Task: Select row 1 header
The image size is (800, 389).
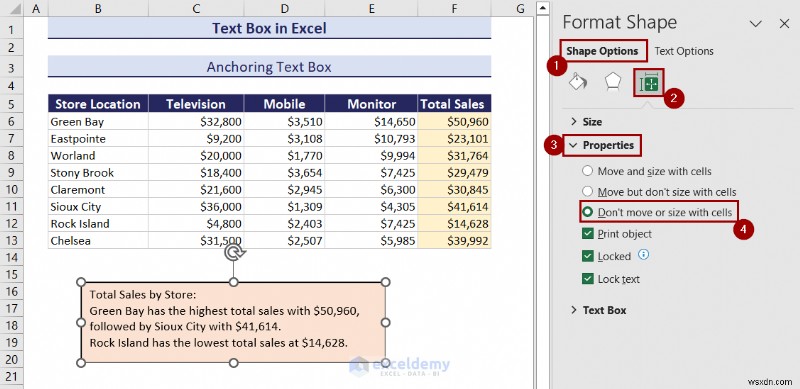Action: [12, 29]
